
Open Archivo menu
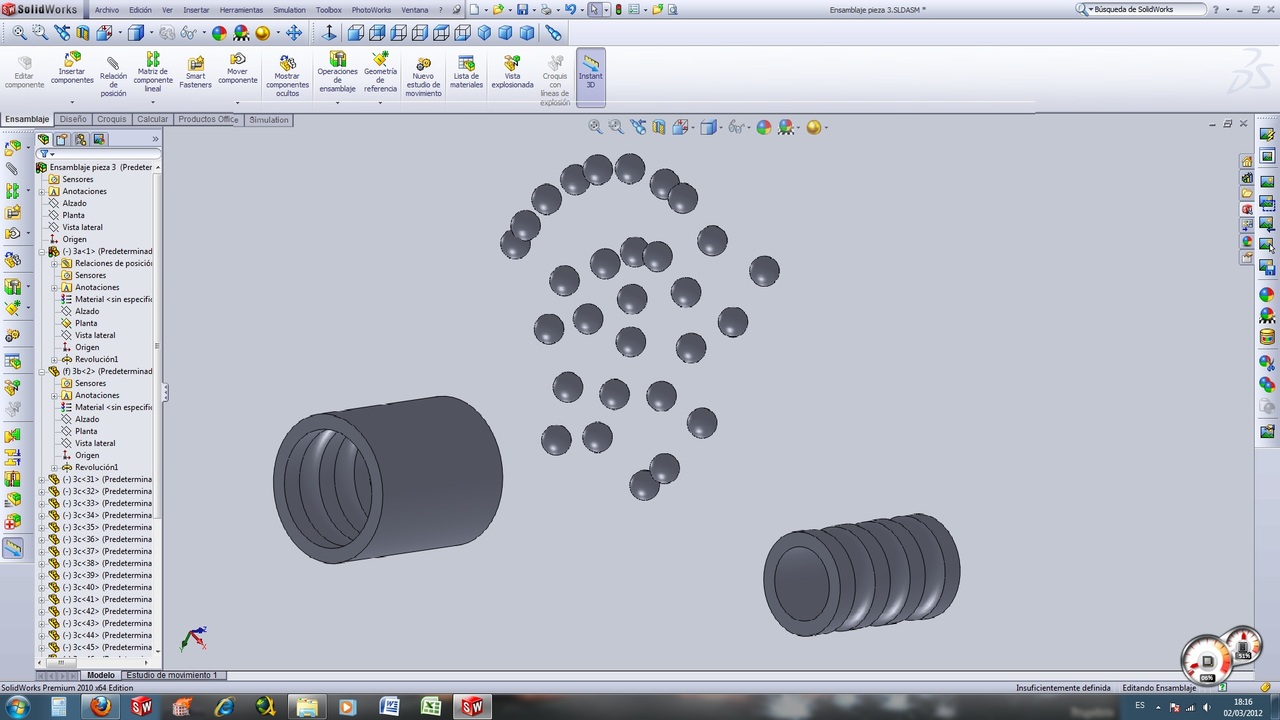point(107,10)
